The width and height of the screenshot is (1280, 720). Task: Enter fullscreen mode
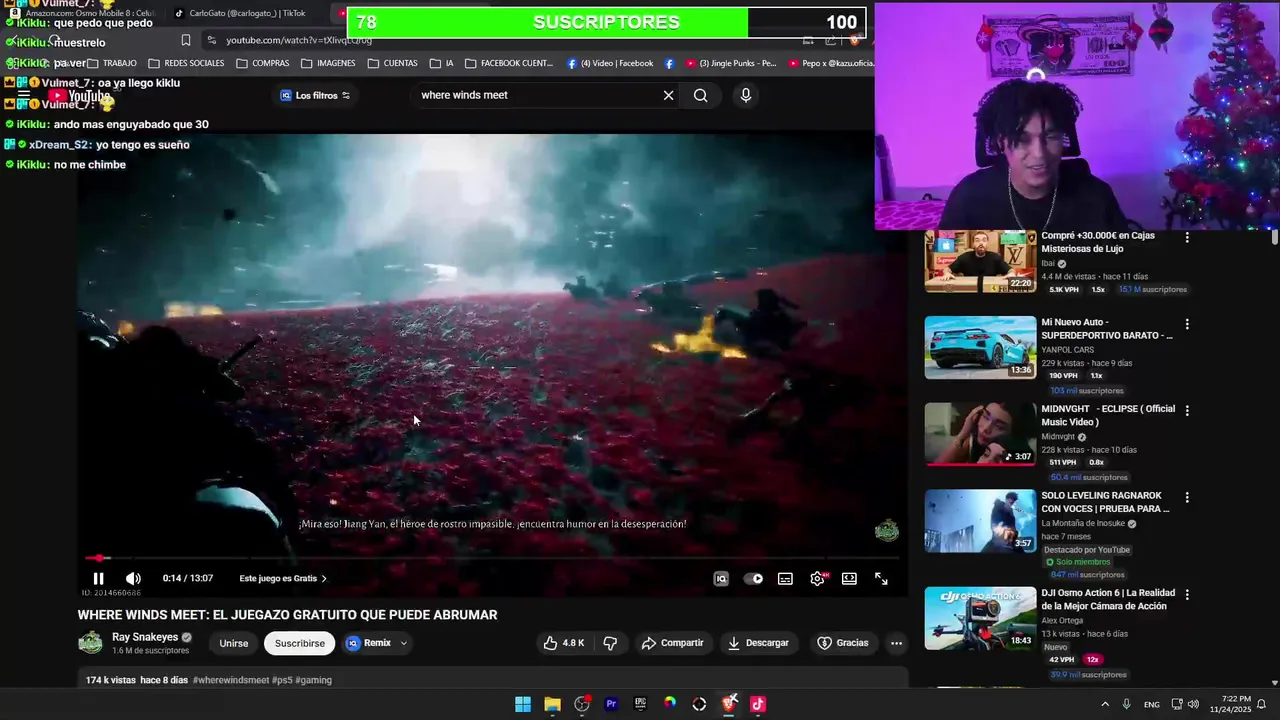coord(881,578)
